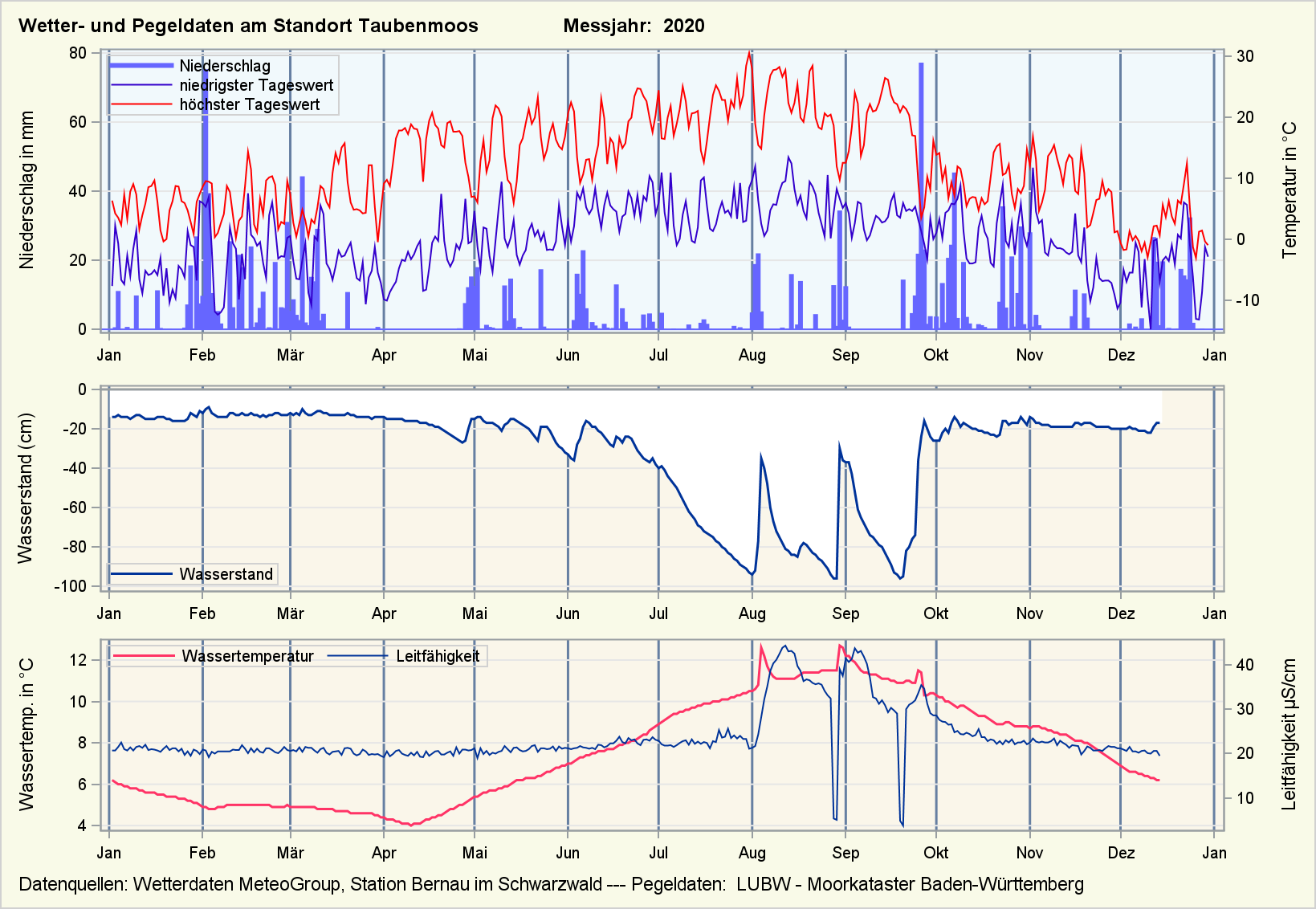
Task: Click the Leitfähigkeit legend entry
Action: point(437,656)
